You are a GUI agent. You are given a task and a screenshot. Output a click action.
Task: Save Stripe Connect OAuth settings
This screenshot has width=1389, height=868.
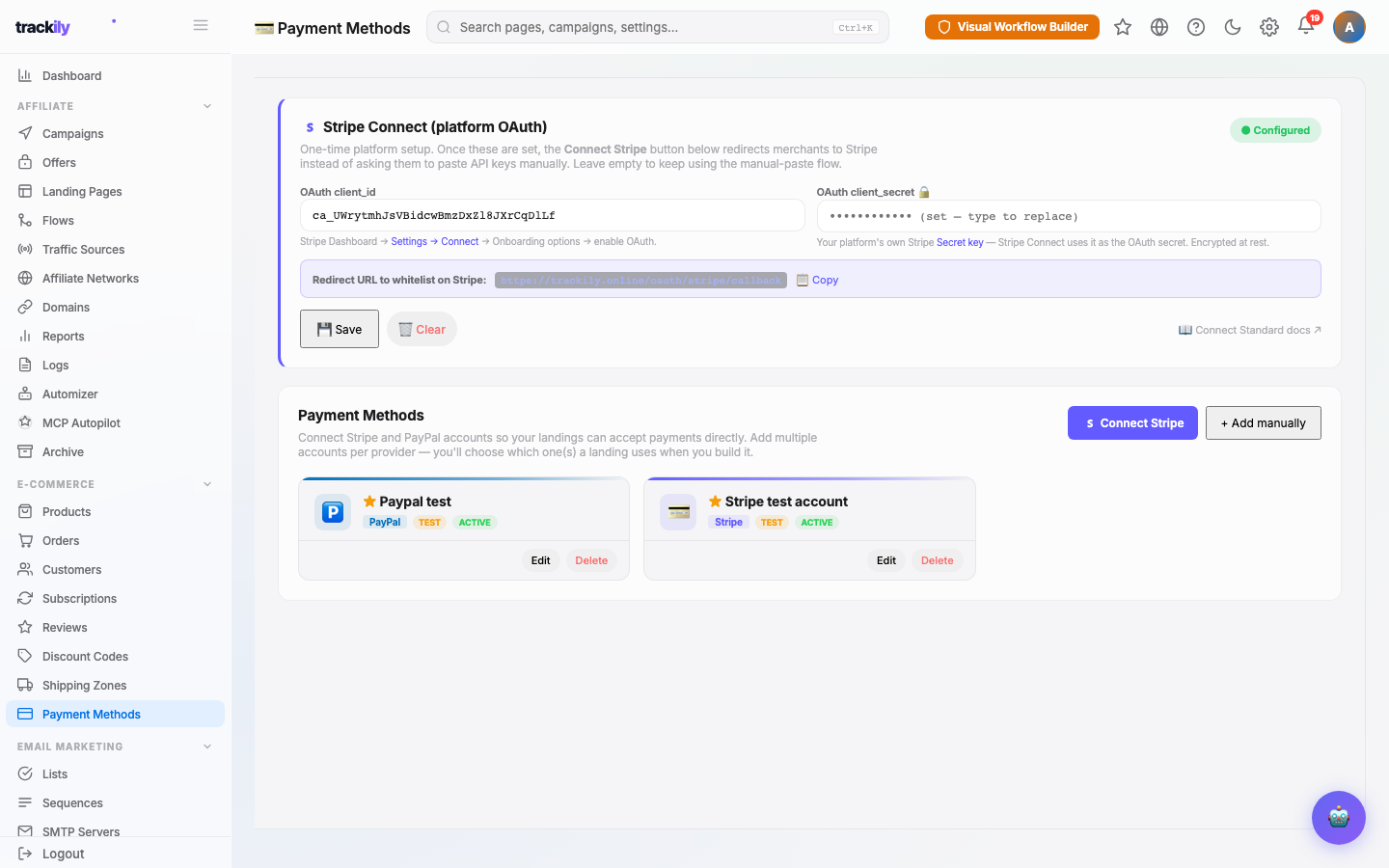(340, 329)
